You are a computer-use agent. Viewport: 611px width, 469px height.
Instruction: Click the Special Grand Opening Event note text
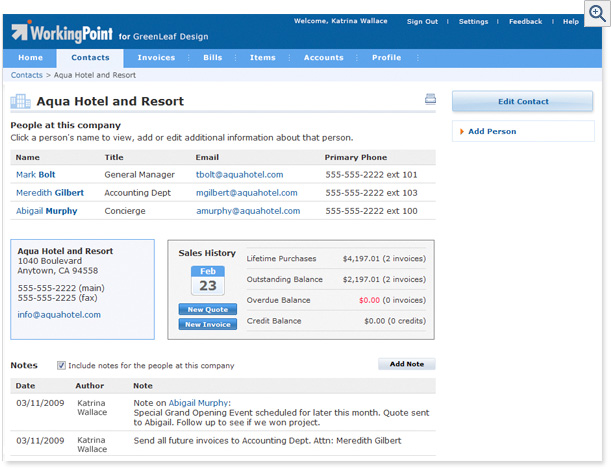[281, 418]
